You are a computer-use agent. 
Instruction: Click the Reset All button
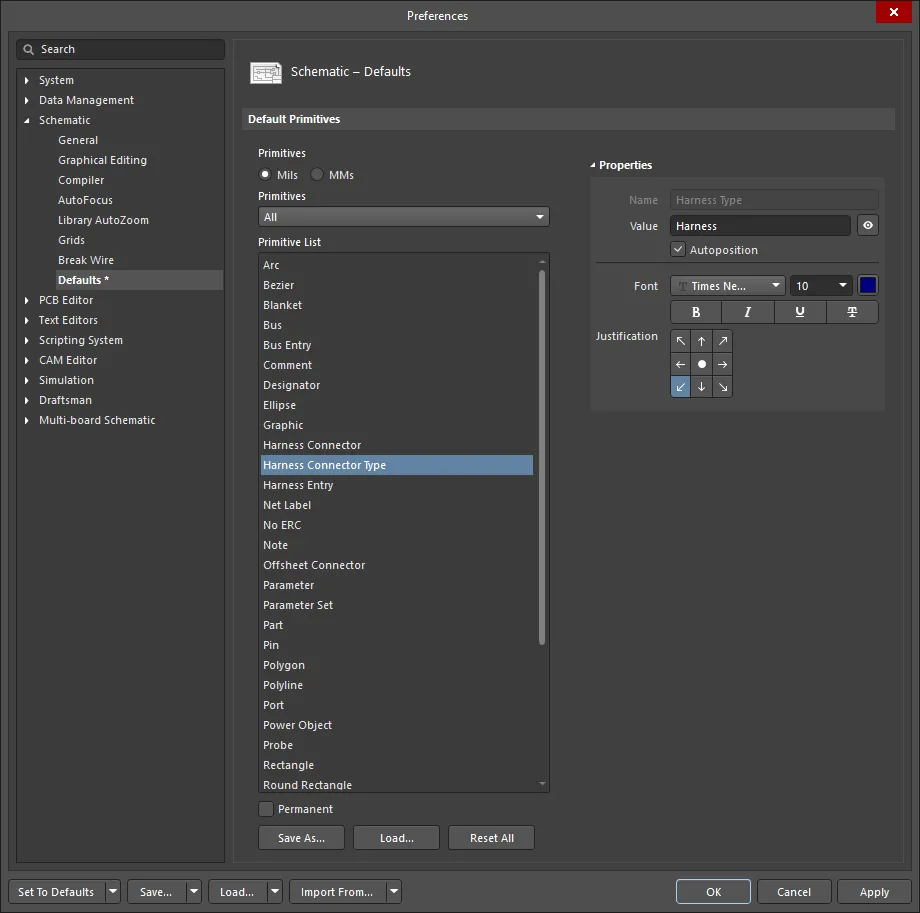(x=491, y=837)
